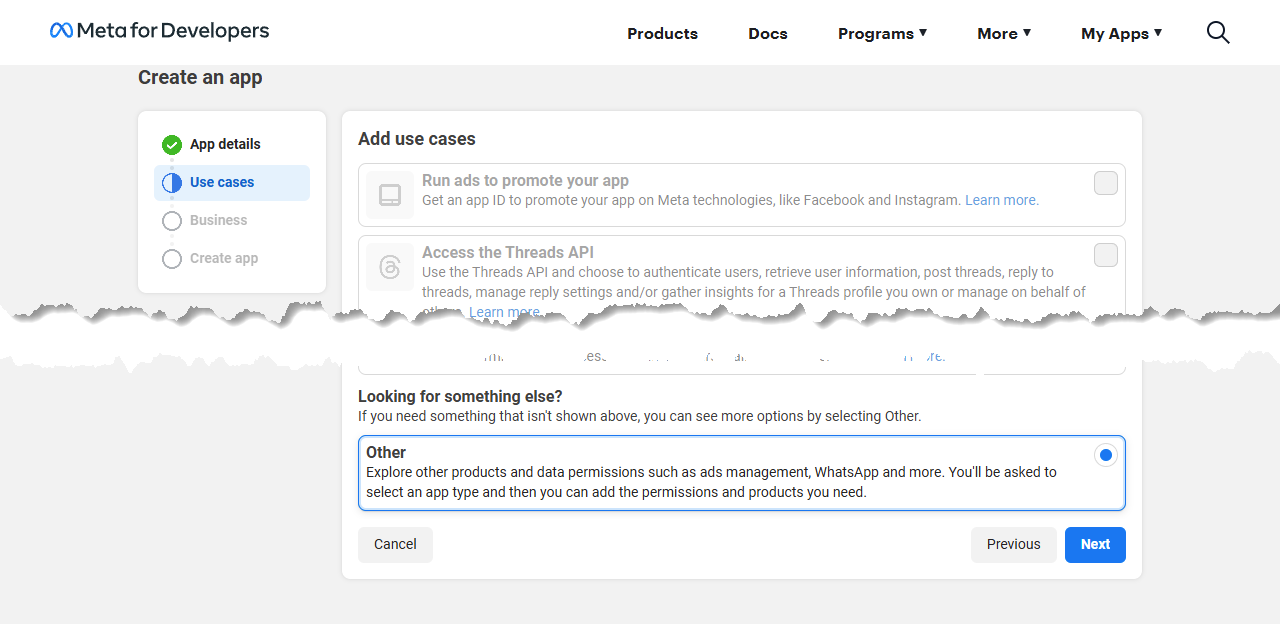Image resolution: width=1280 pixels, height=624 pixels.
Task: Check the Access the Threads API box
Action: point(1106,255)
